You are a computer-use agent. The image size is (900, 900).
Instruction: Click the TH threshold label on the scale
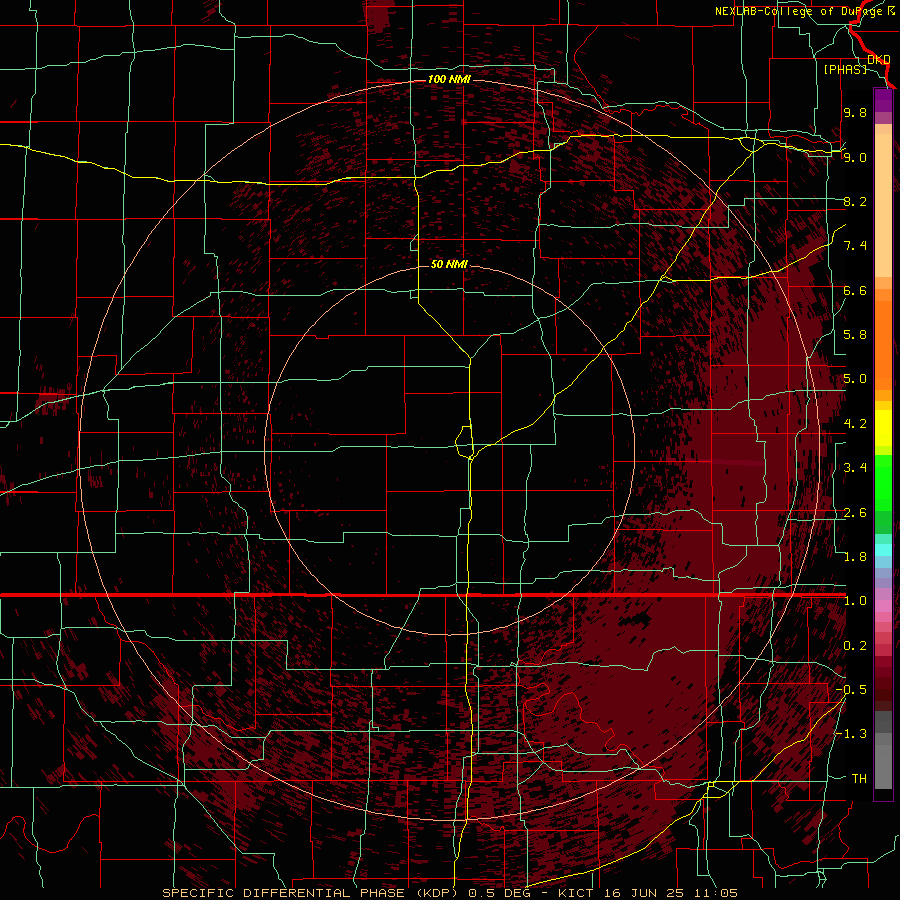click(859, 779)
